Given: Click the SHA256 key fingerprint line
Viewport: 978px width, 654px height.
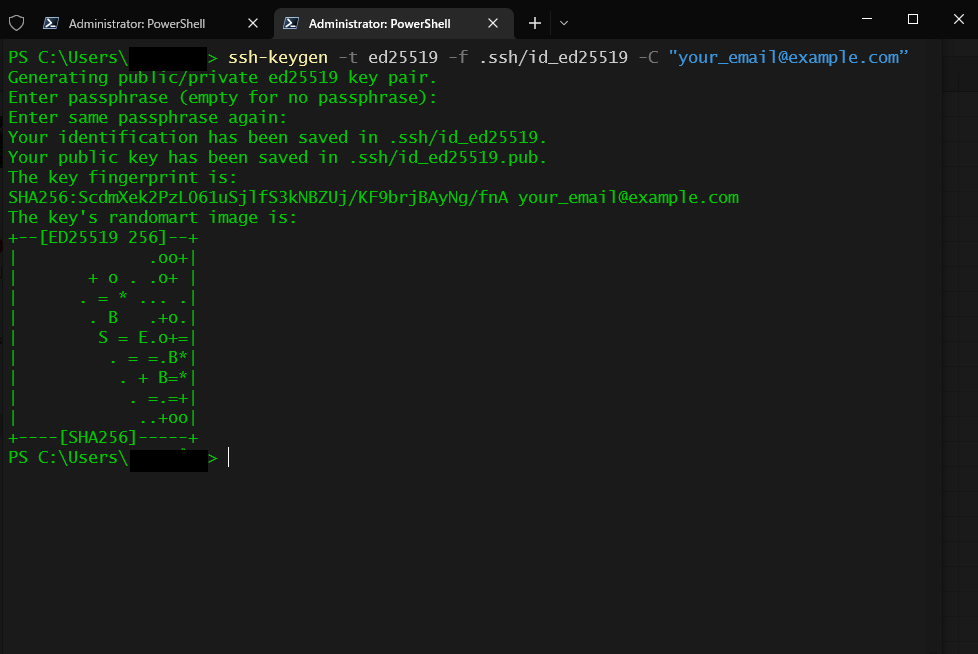Looking at the screenshot, I should [373, 198].
